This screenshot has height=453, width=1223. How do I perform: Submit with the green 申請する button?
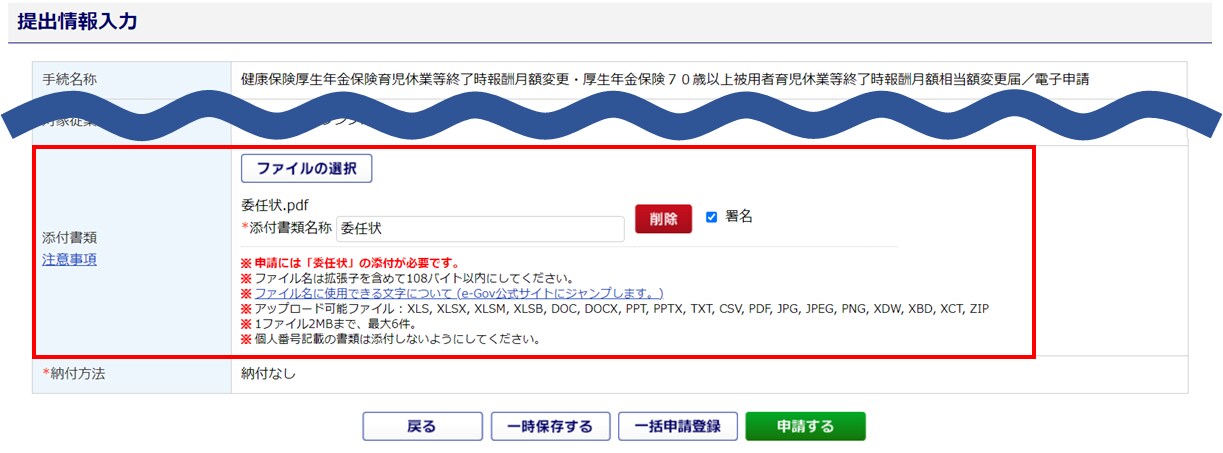click(805, 427)
